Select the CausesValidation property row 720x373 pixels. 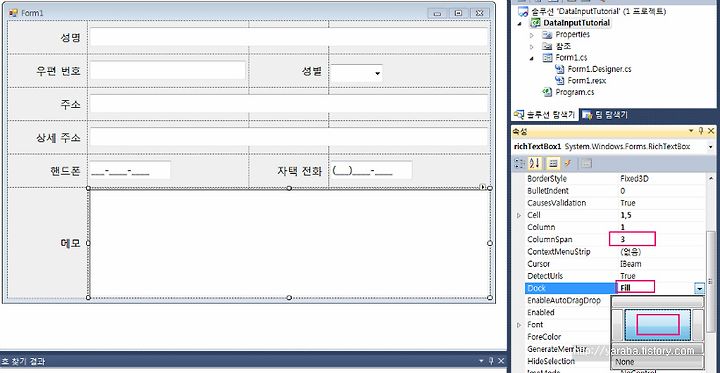pos(615,203)
